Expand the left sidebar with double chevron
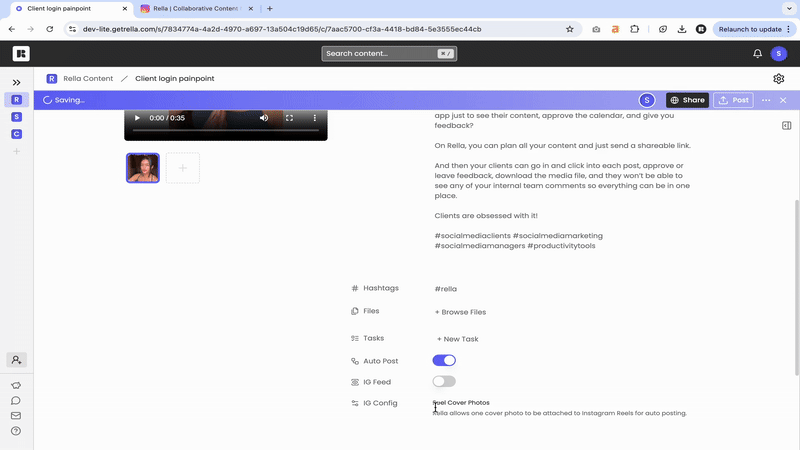 [x=16, y=82]
